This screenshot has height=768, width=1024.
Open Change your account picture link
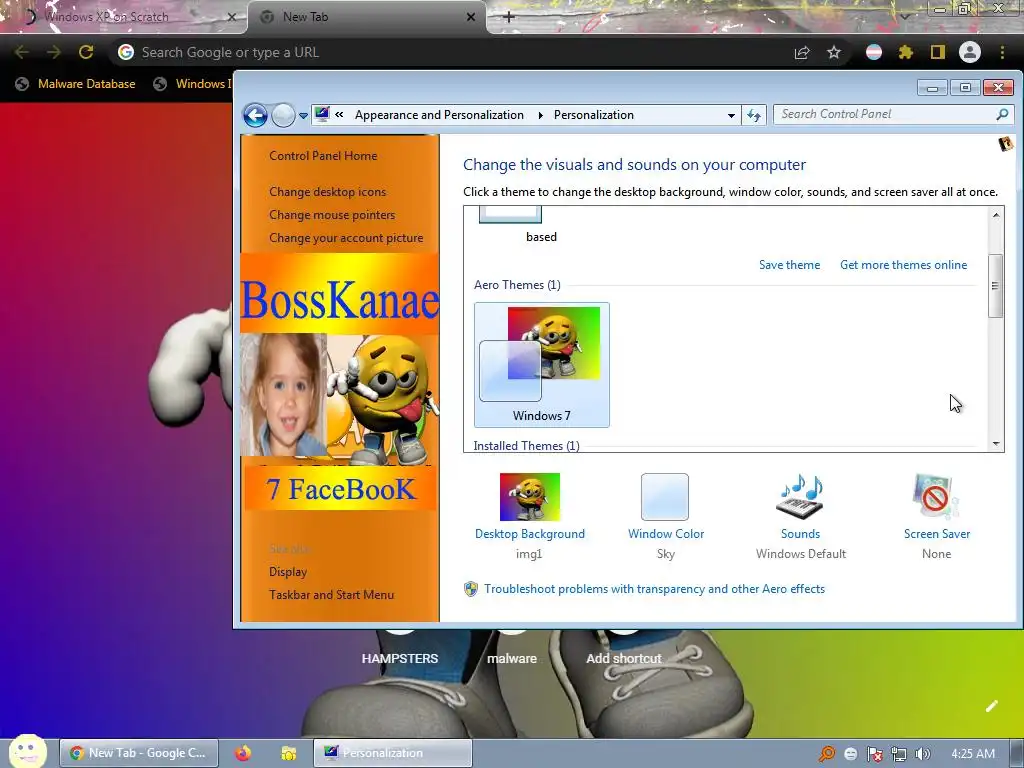[346, 238]
